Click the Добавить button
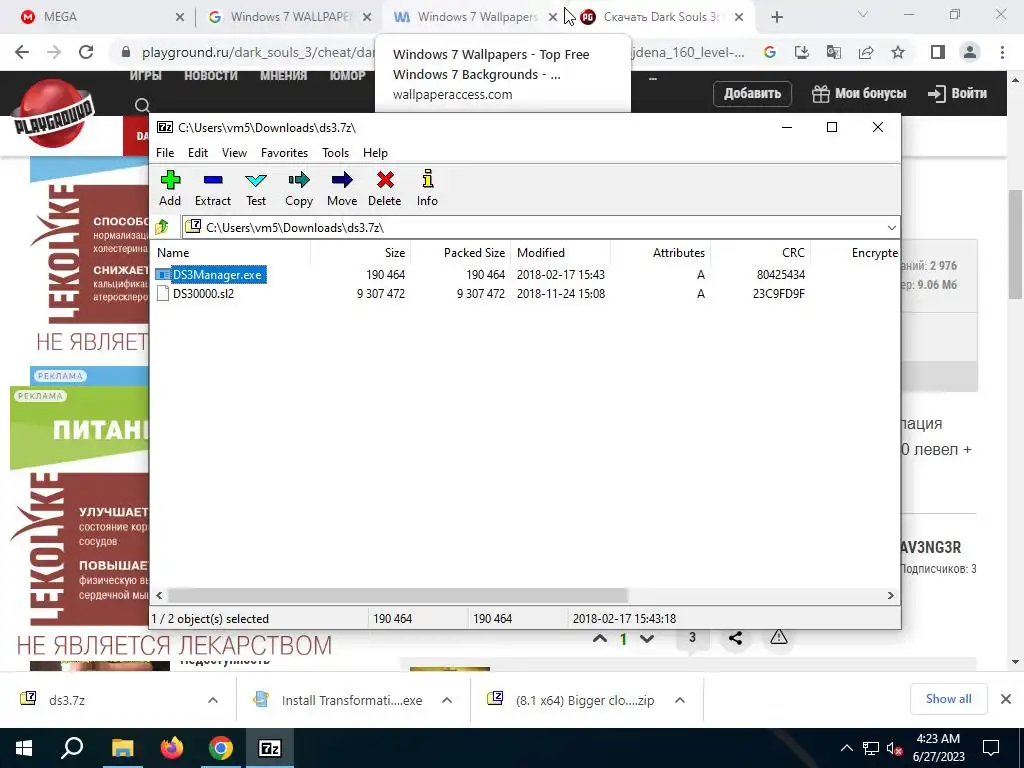The image size is (1024, 768). (752, 93)
